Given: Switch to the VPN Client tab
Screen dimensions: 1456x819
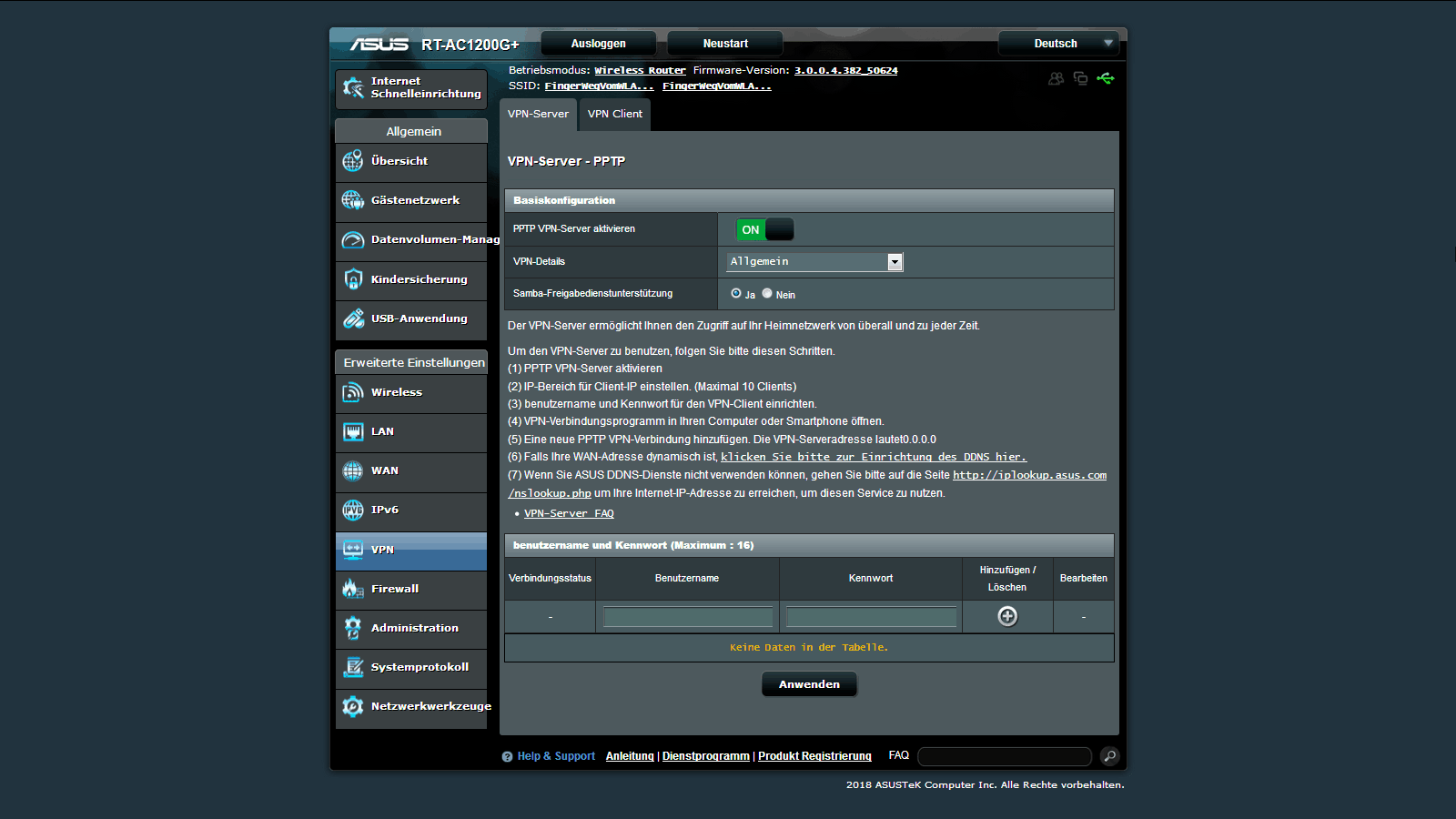Looking at the screenshot, I should click(x=615, y=114).
